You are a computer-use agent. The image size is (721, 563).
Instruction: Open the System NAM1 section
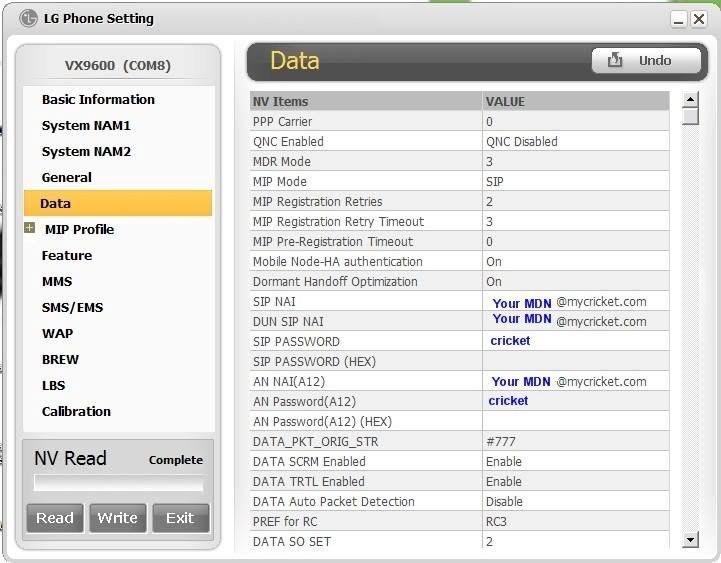[86, 126]
